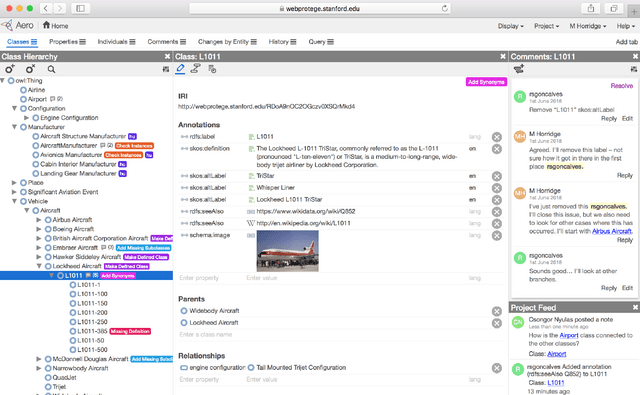
Task: Expand the McDonnell Douglas Aircraft node
Action: [39, 359]
